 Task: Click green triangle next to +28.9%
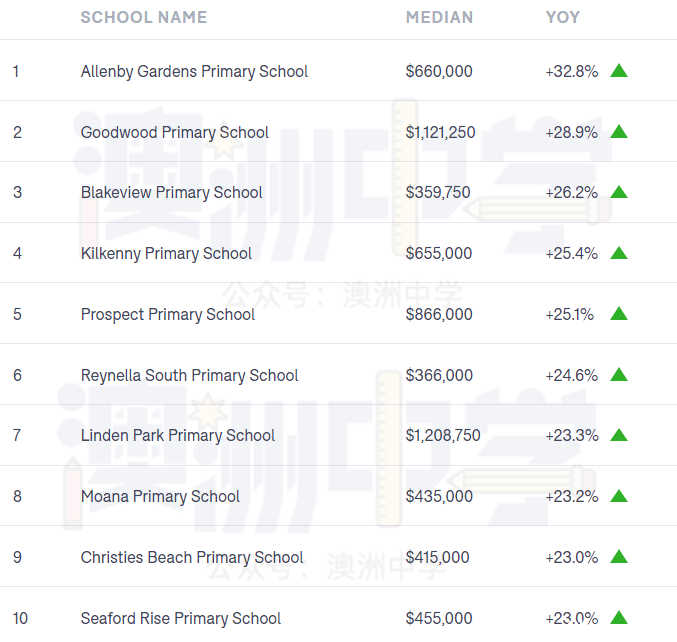(x=619, y=131)
